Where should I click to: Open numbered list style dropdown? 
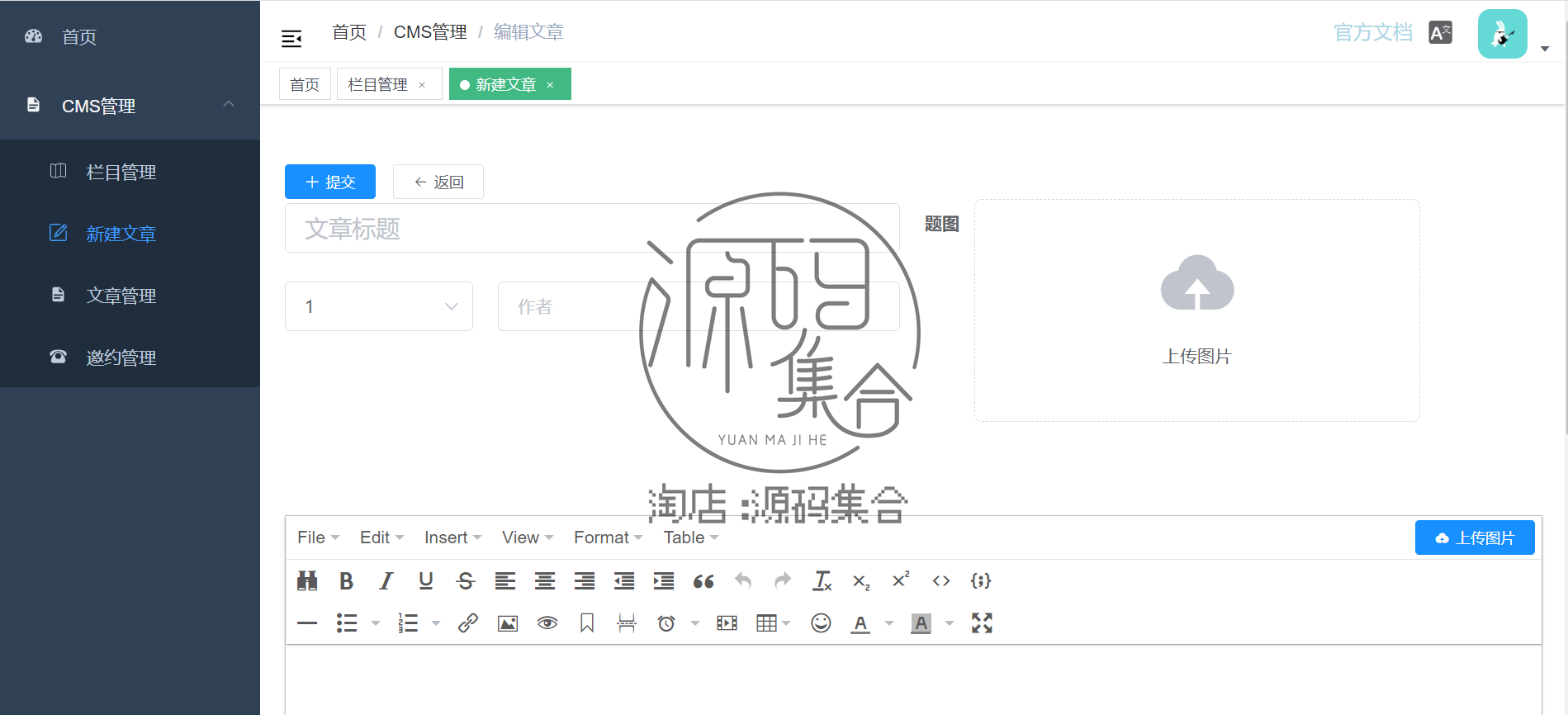(x=436, y=623)
